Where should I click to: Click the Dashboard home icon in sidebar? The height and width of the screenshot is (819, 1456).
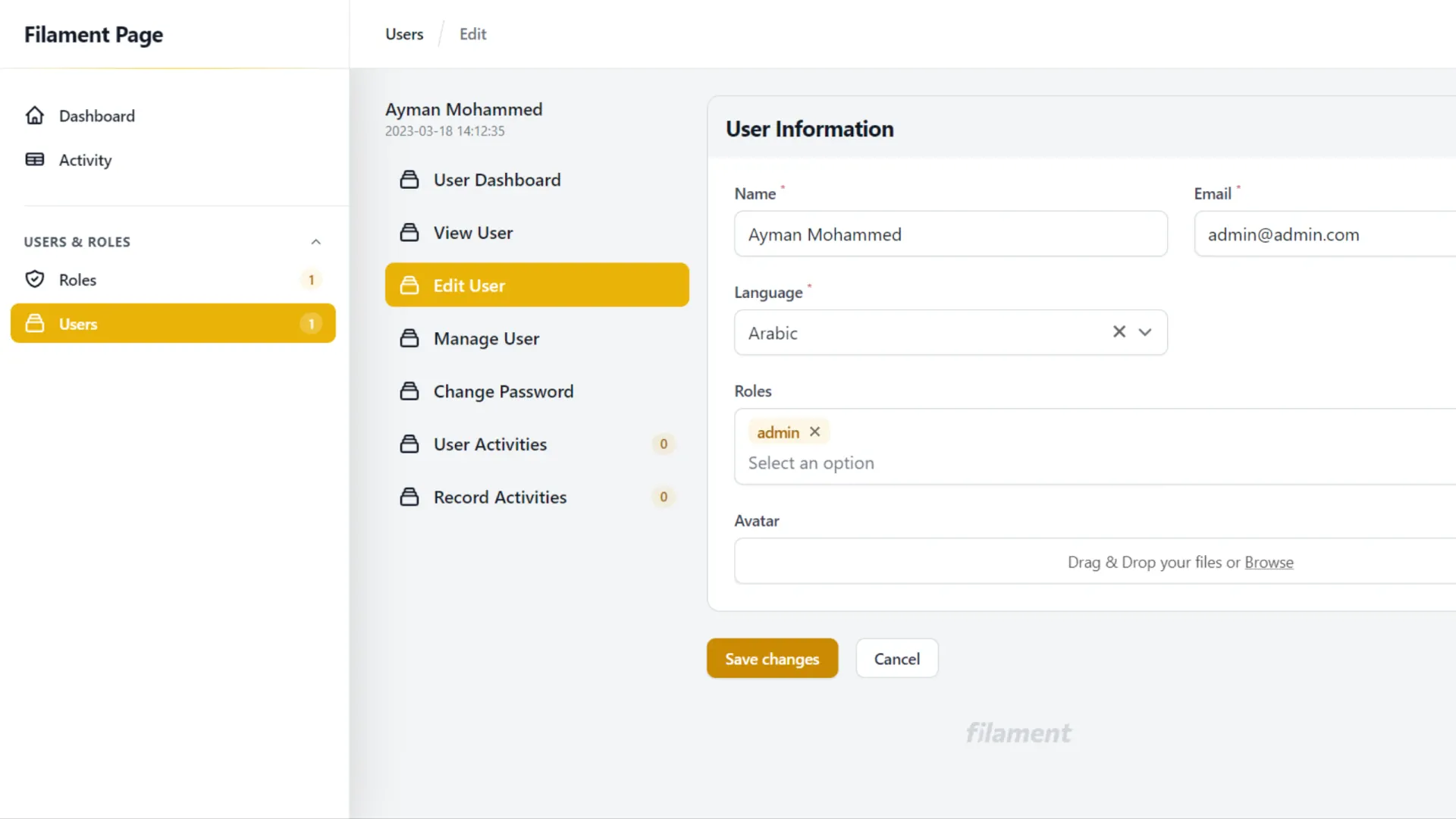35,115
